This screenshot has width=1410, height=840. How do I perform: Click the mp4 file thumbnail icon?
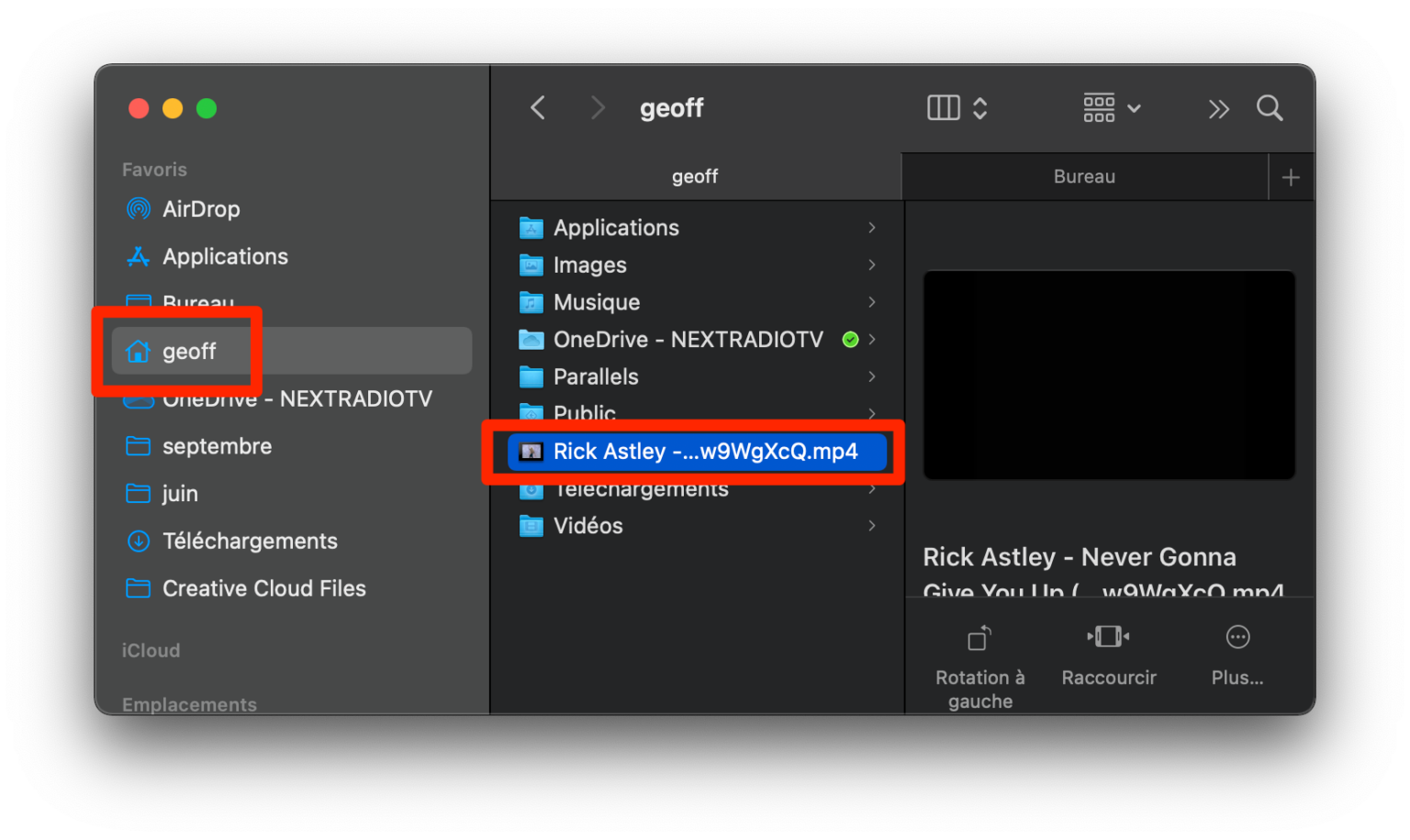[x=532, y=452]
